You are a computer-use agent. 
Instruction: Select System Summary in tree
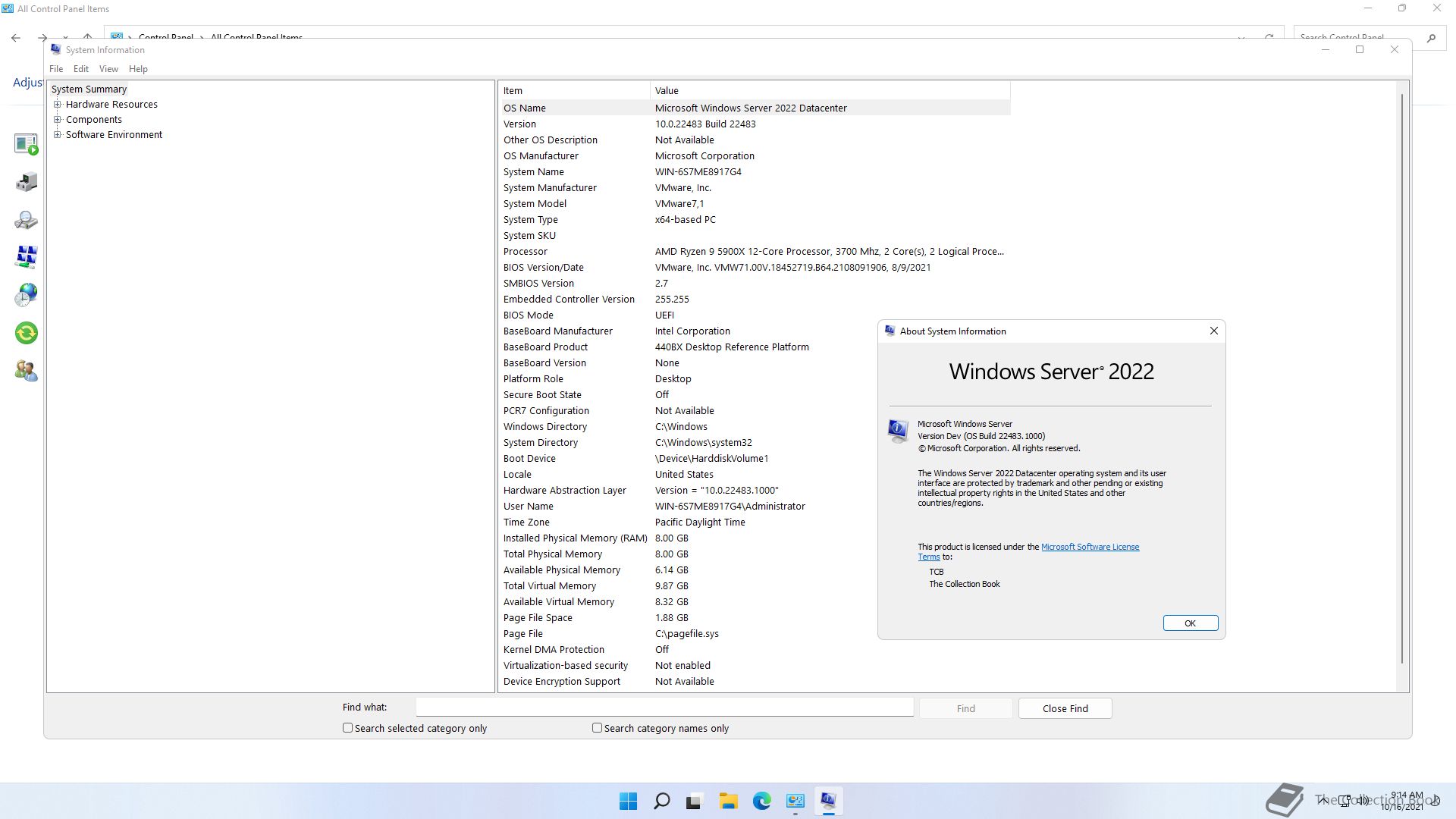tap(89, 89)
